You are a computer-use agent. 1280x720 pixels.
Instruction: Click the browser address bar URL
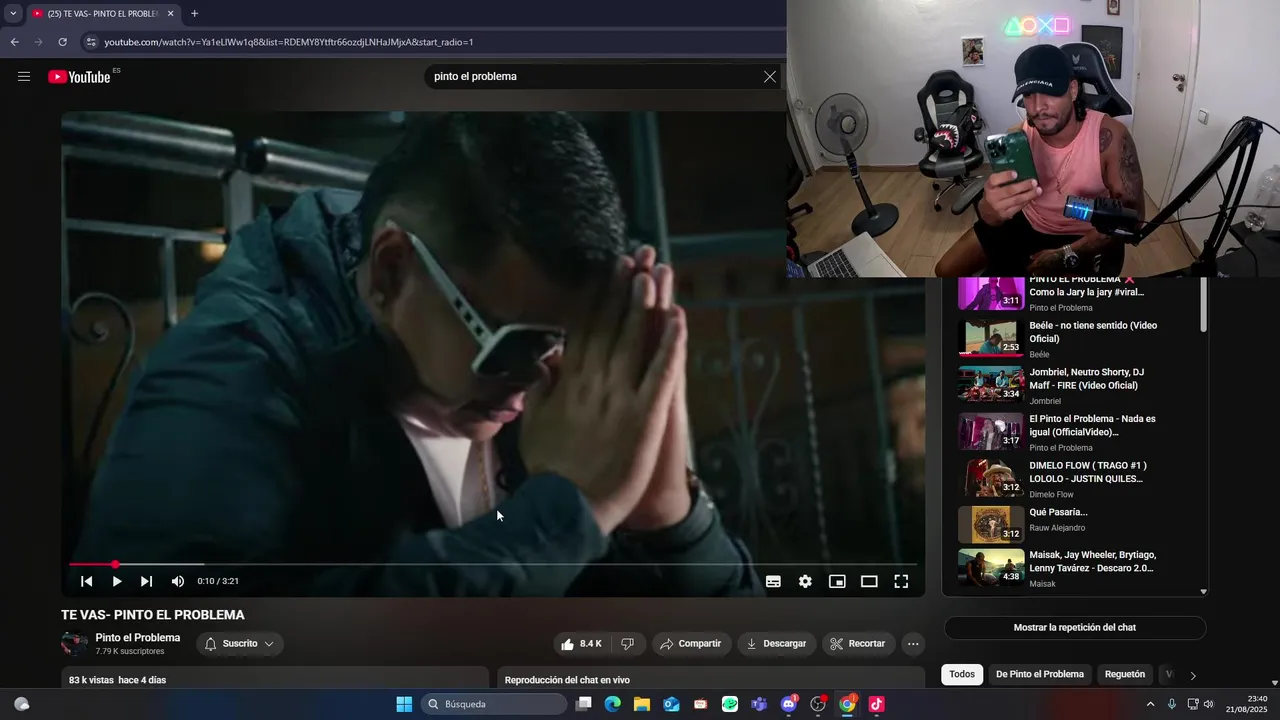(289, 42)
